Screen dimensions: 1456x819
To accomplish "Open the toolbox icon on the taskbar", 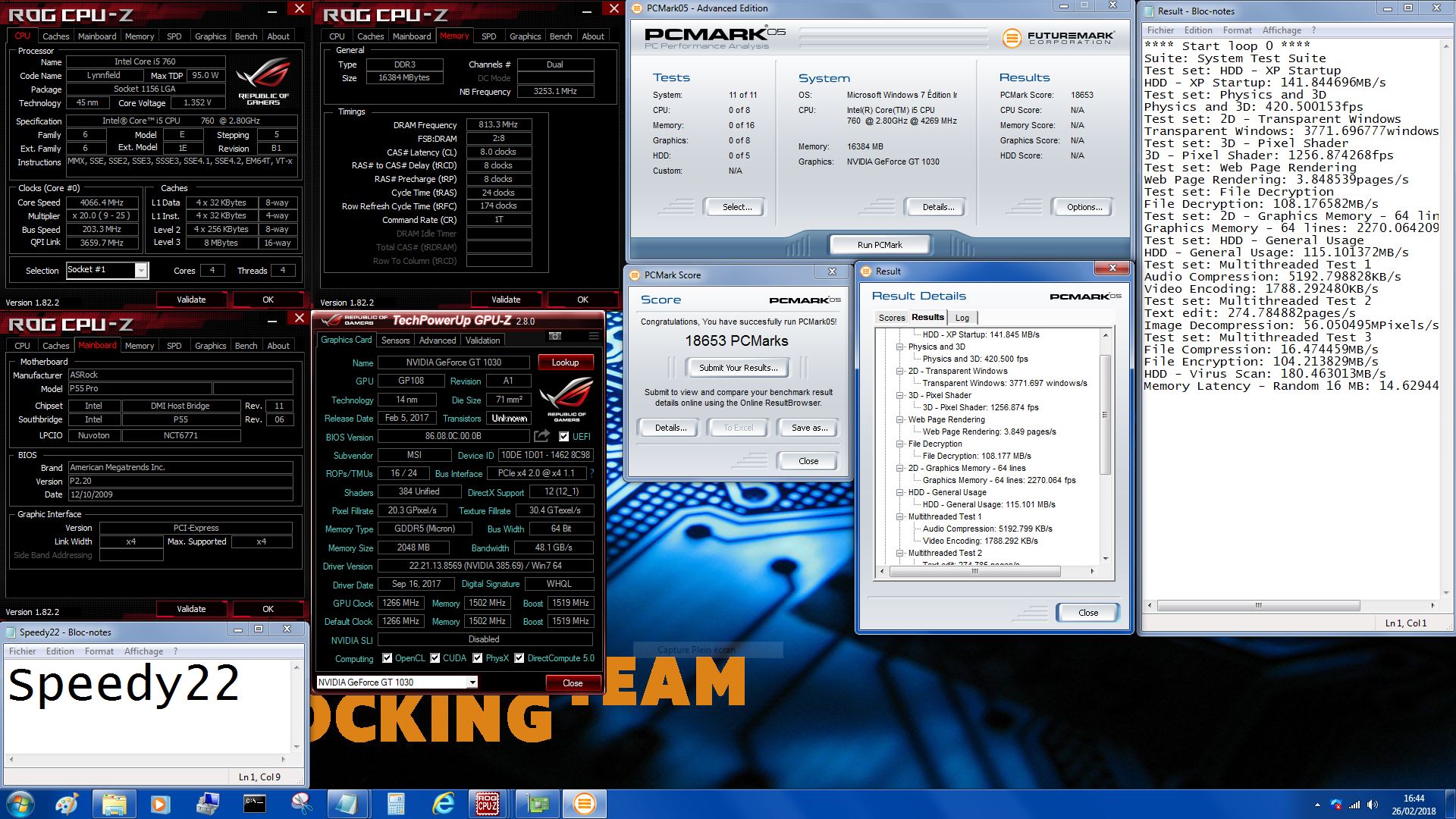I will click(208, 804).
